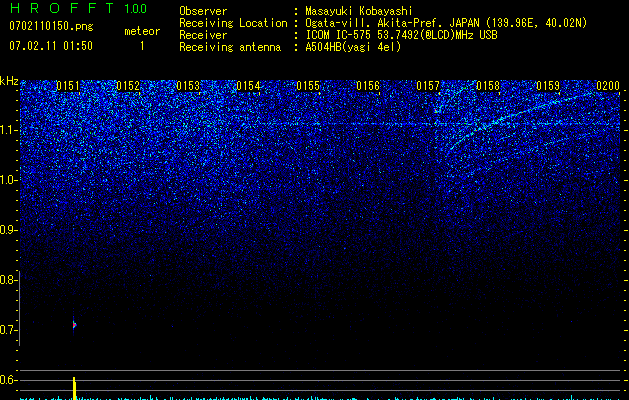Click the Receiver field label
The width and height of the screenshot is (629, 400).
click(x=203, y=35)
